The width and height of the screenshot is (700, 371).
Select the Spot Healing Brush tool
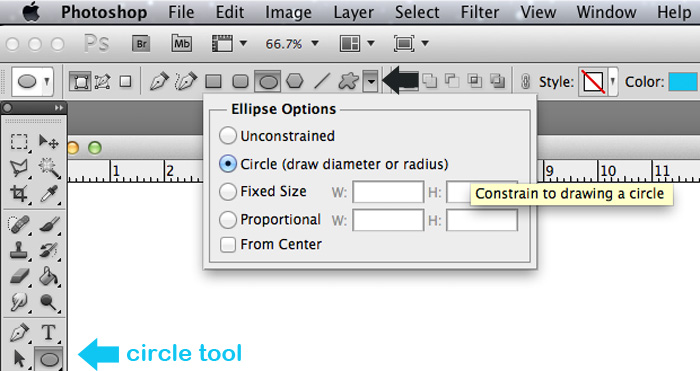[x=19, y=224]
